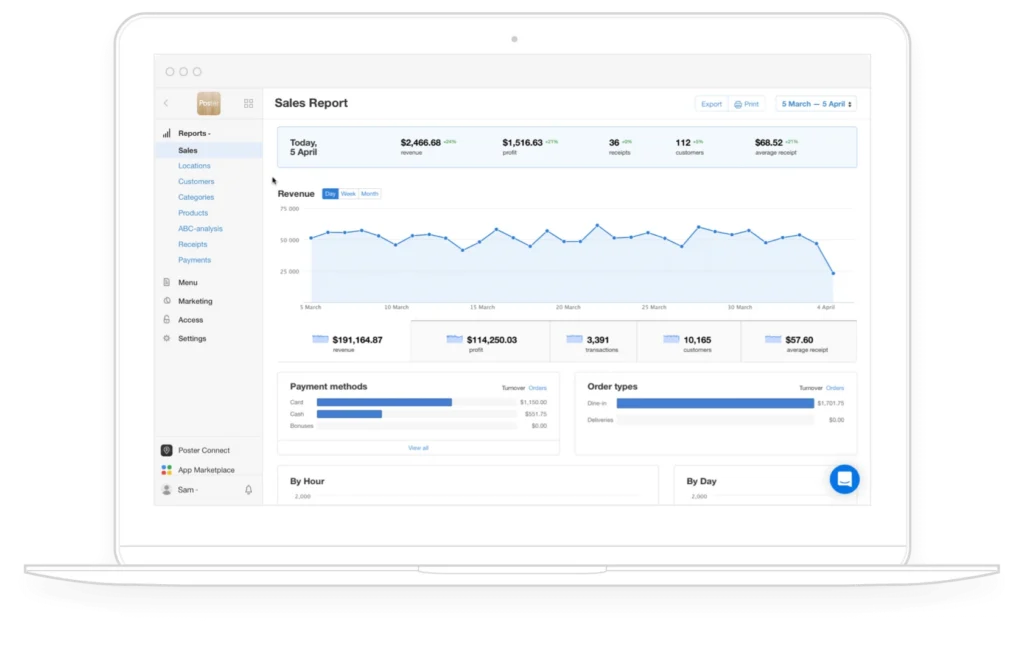Open the Customers report
1024x659 pixels.
click(x=196, y=182)
